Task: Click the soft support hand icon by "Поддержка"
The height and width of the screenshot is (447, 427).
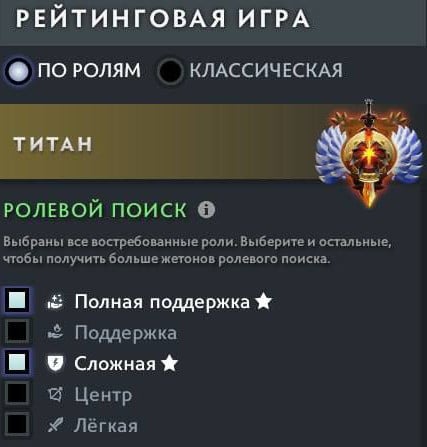Action: tap(55, 332)
